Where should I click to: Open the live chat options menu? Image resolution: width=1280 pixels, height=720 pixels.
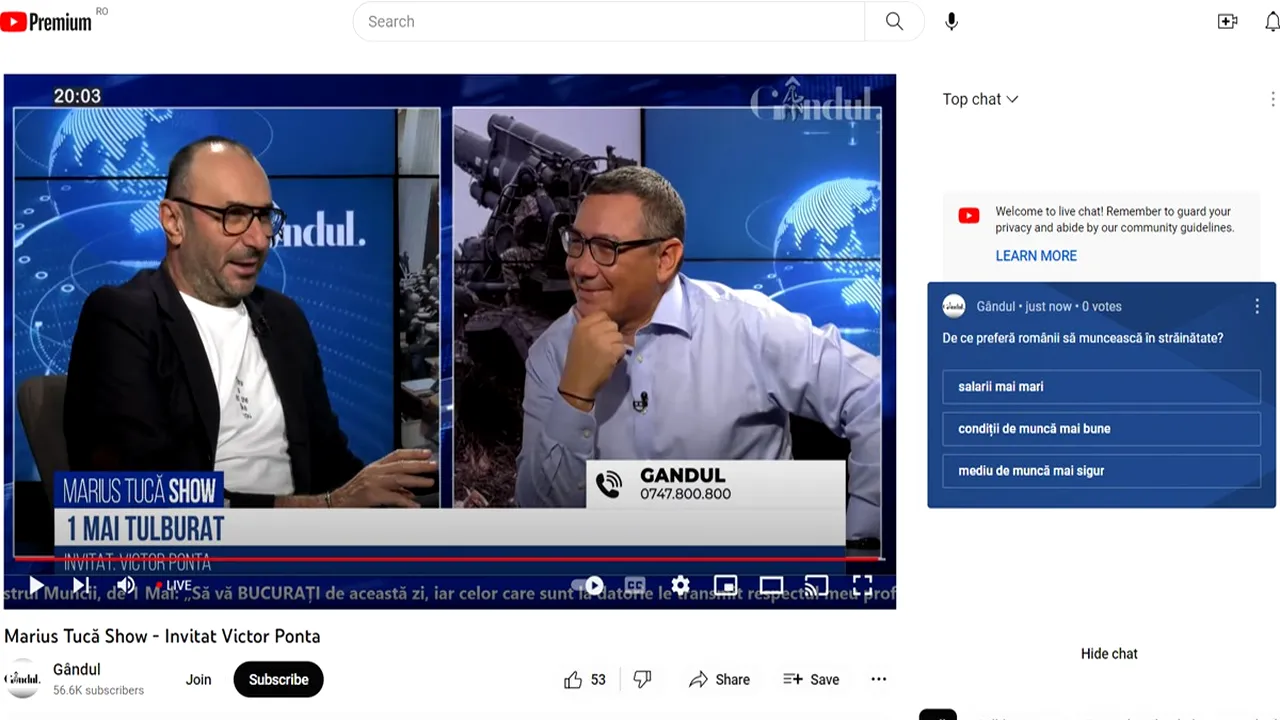(1272, 99)
